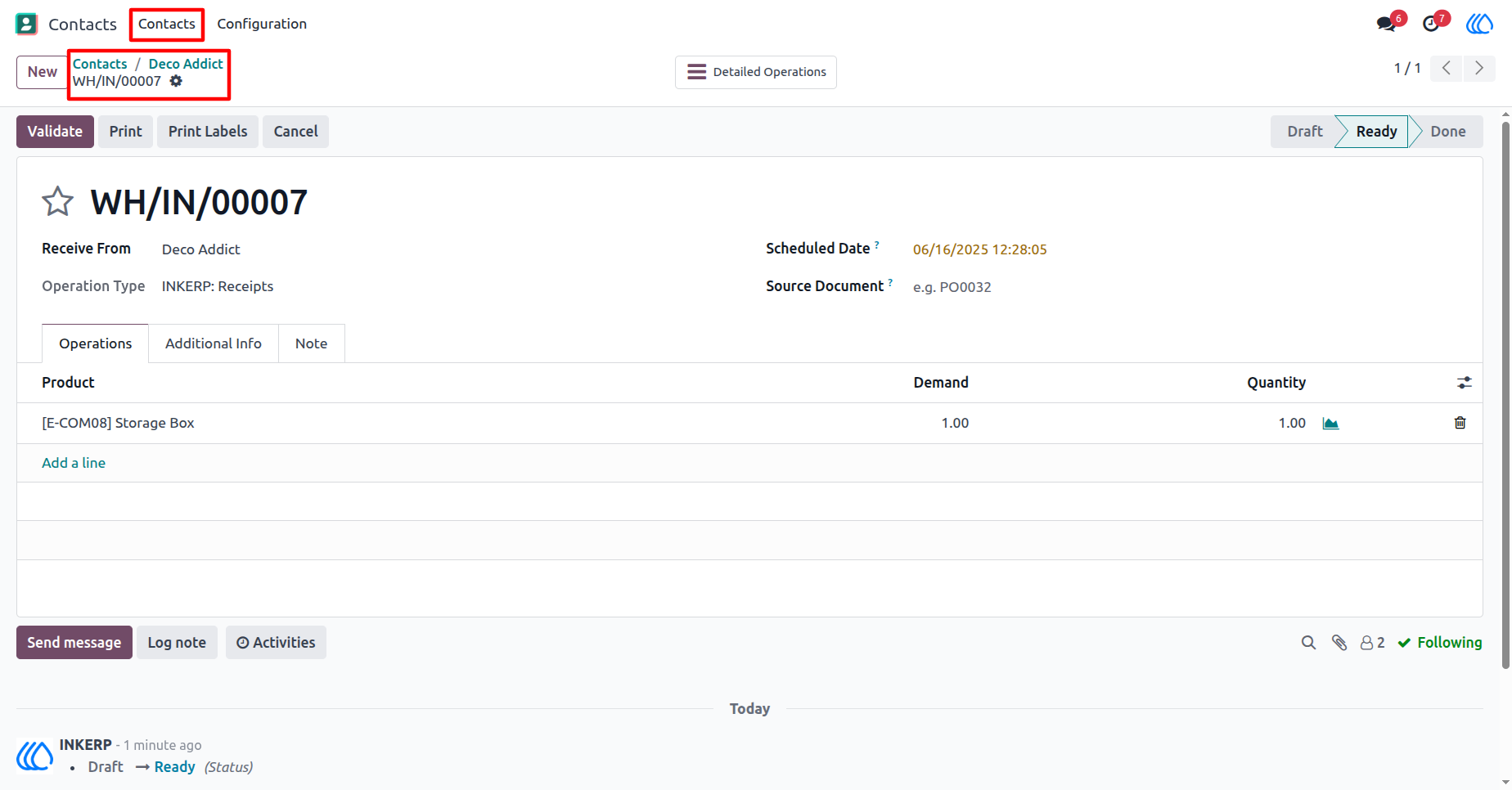
Task: Open forecast chart icon on Storage Box row
Action: (1330, 423)
